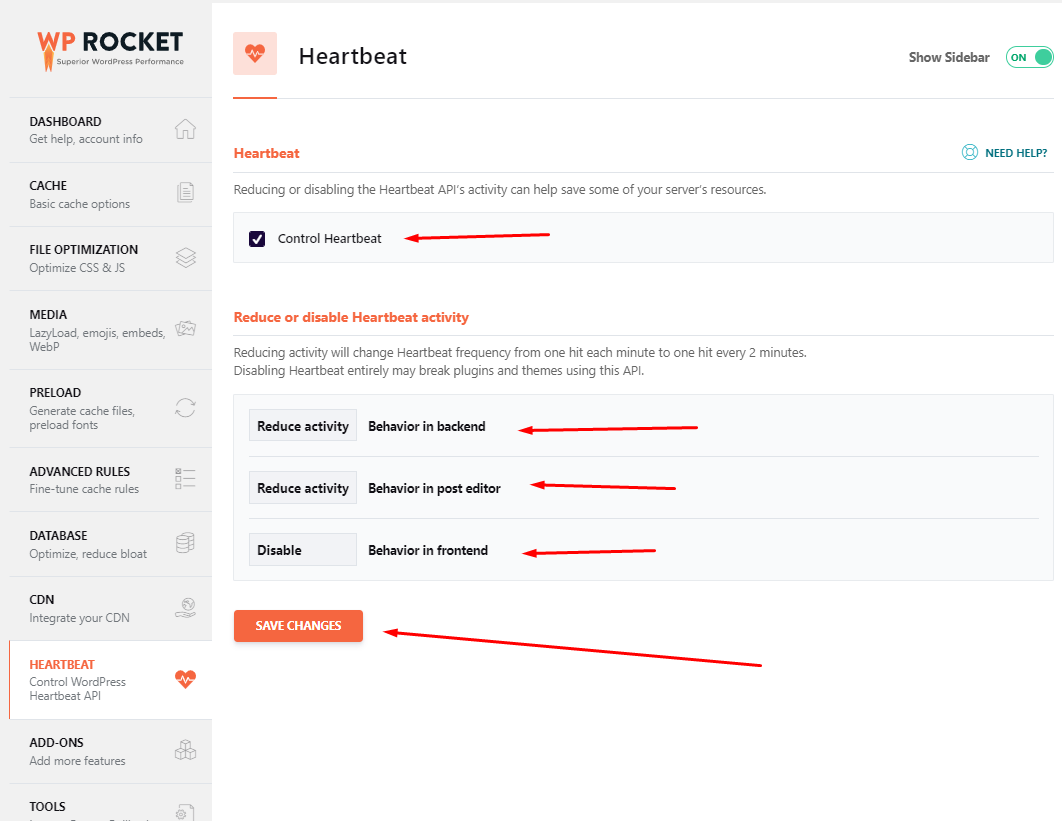The image size is (1062, 821).
Task: Uncheck the Control Heartbeat checkbox
Action: [257, 238]
